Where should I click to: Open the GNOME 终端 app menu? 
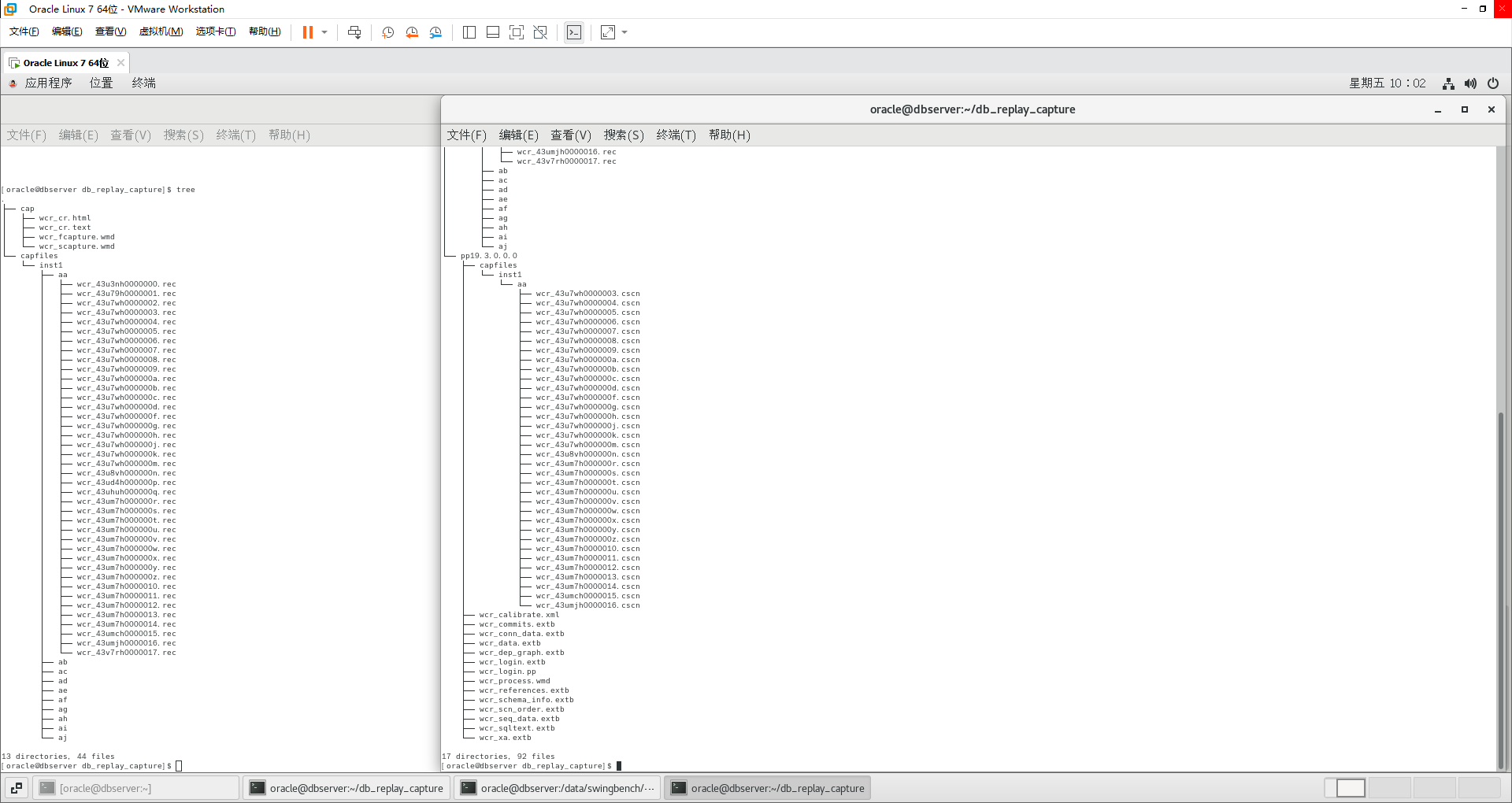[x=143, y=83]
